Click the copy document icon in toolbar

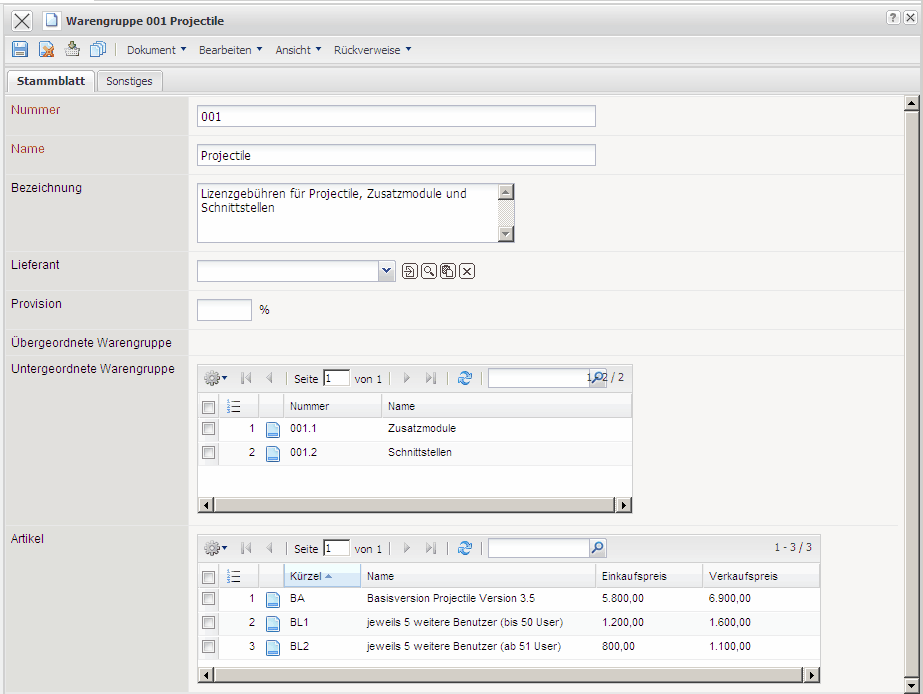tap(98, 49)
